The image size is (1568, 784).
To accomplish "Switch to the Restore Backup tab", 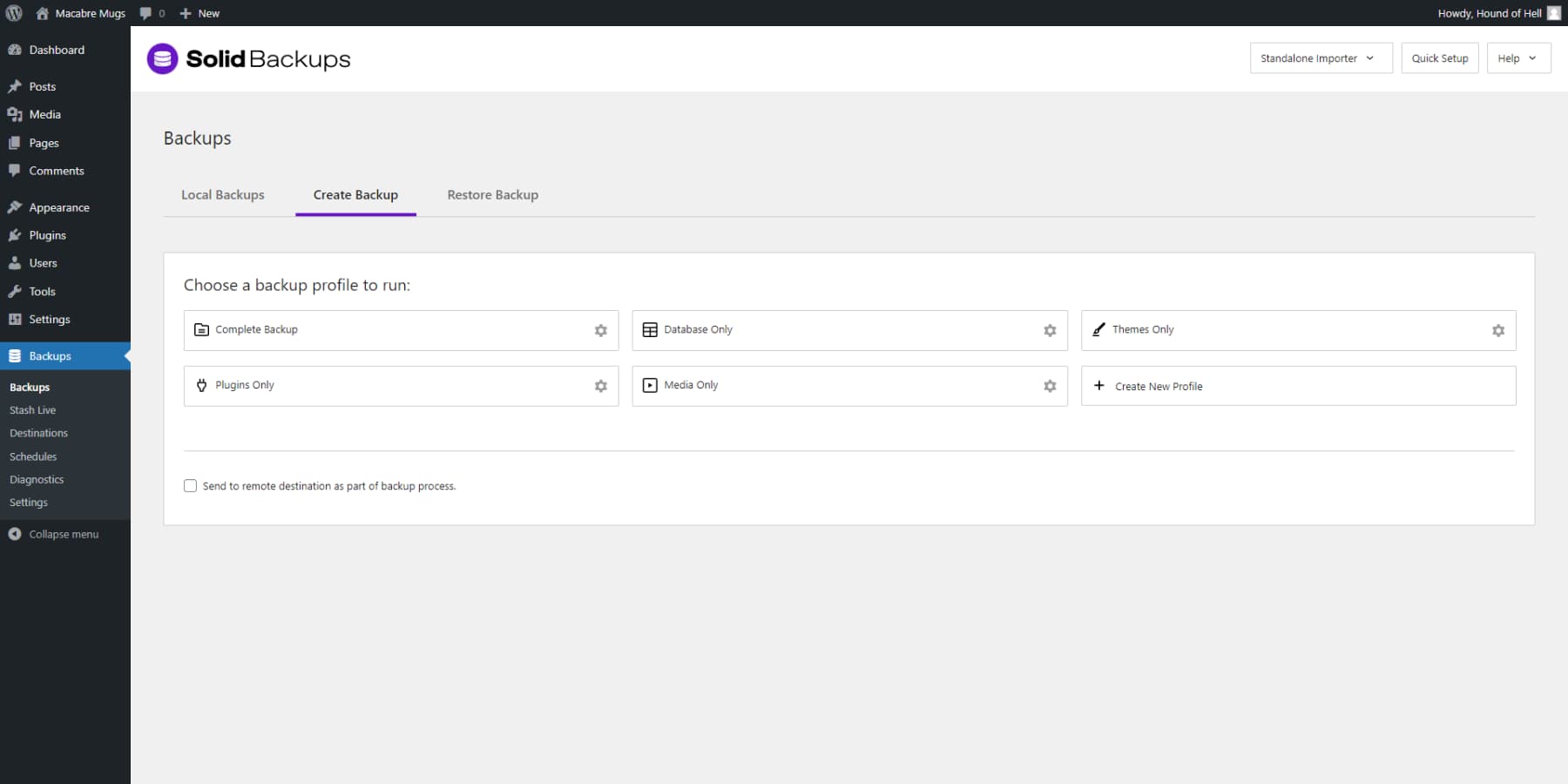I will 492,194.
